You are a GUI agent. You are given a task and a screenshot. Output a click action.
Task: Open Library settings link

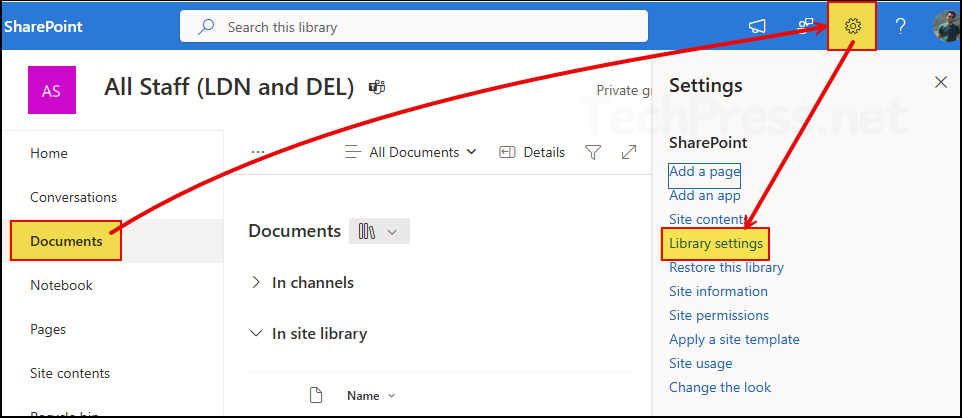click(x=716, y=244)
